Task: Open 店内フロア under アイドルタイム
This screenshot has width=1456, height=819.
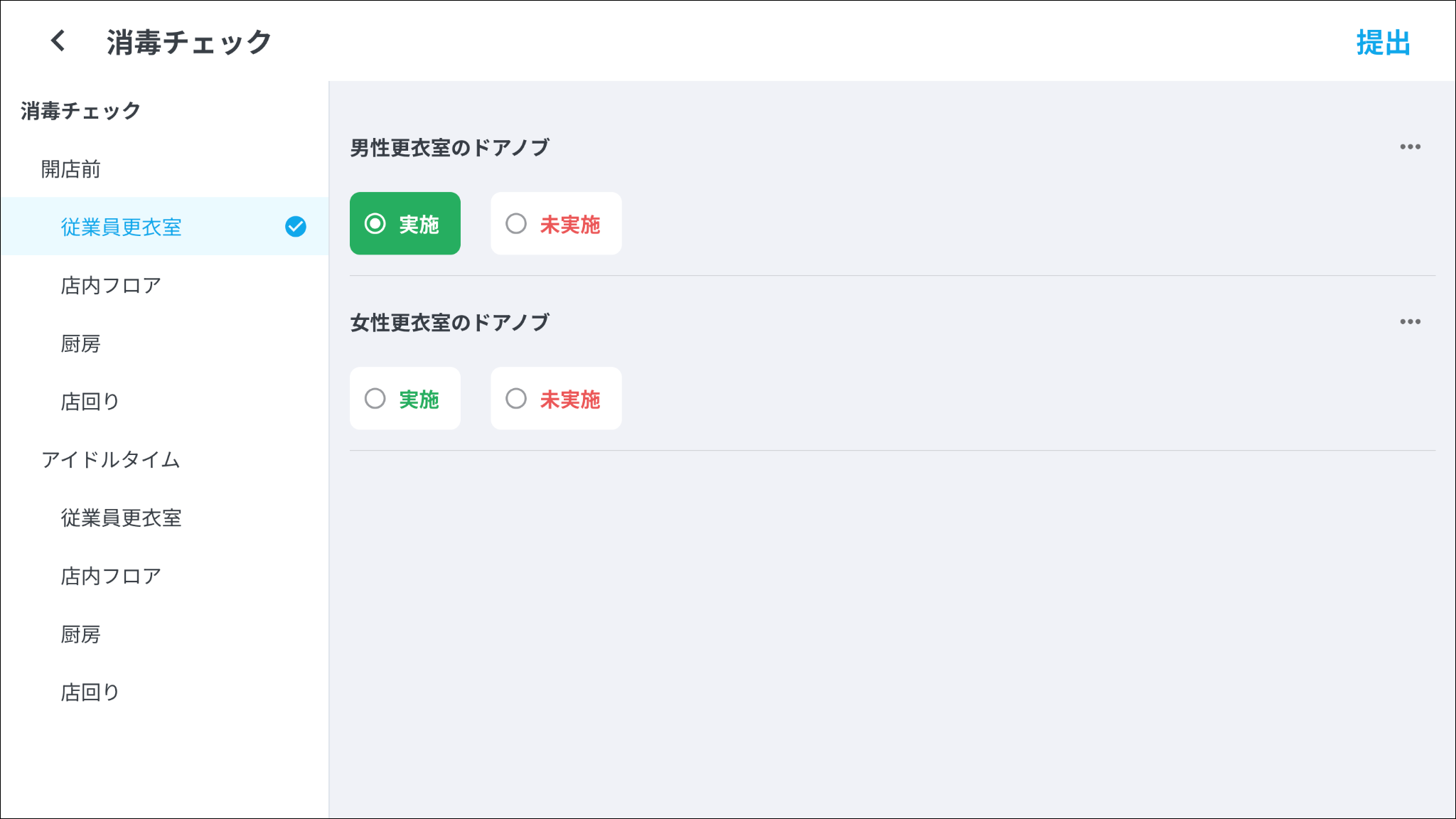Action: (x=111, y=577)
